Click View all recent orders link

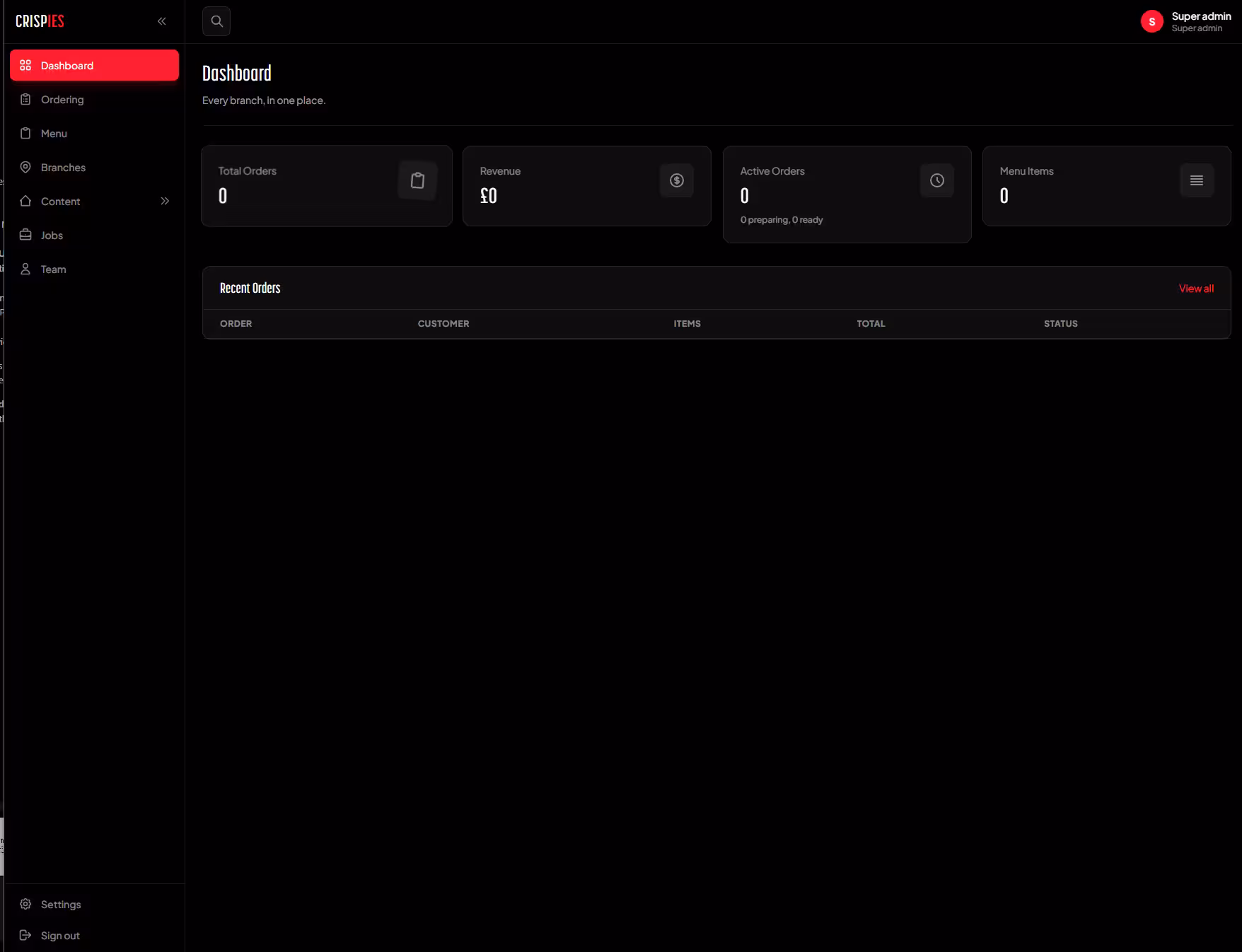point(1196,288)
